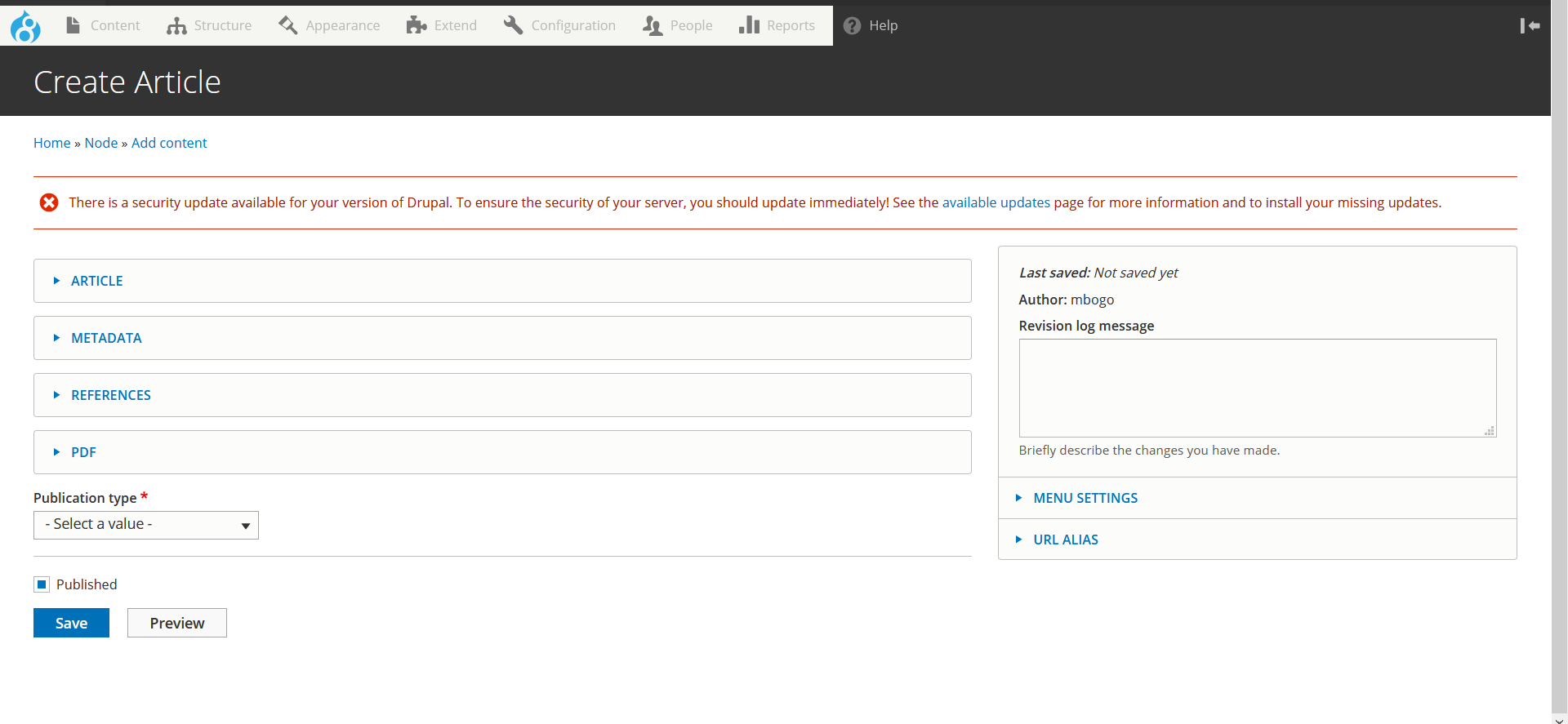
Task: Expand the MENU SETTINGS section
Action: [1085, 498]
